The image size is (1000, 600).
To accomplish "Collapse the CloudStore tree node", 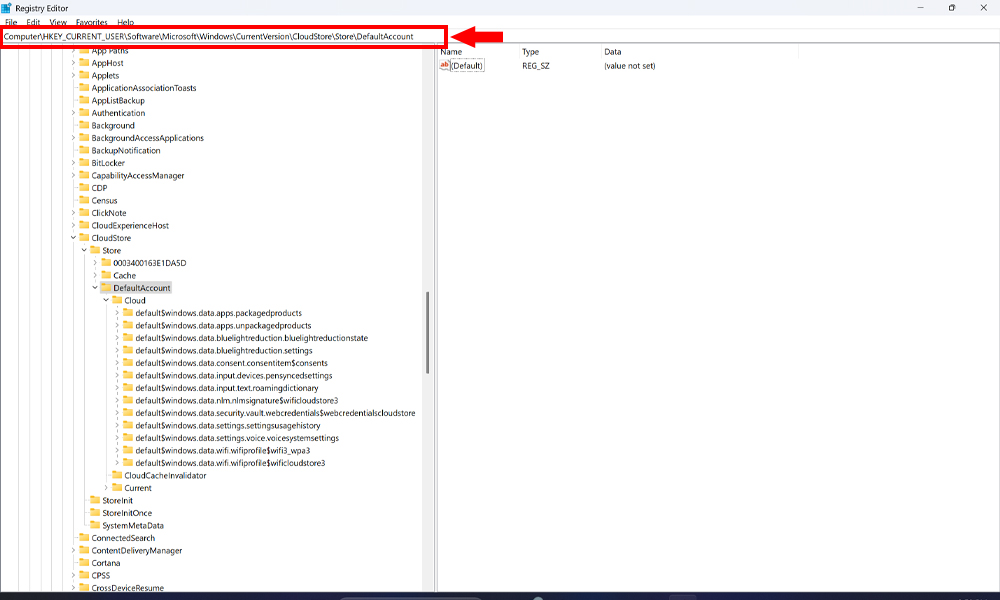I will point(73,238).
